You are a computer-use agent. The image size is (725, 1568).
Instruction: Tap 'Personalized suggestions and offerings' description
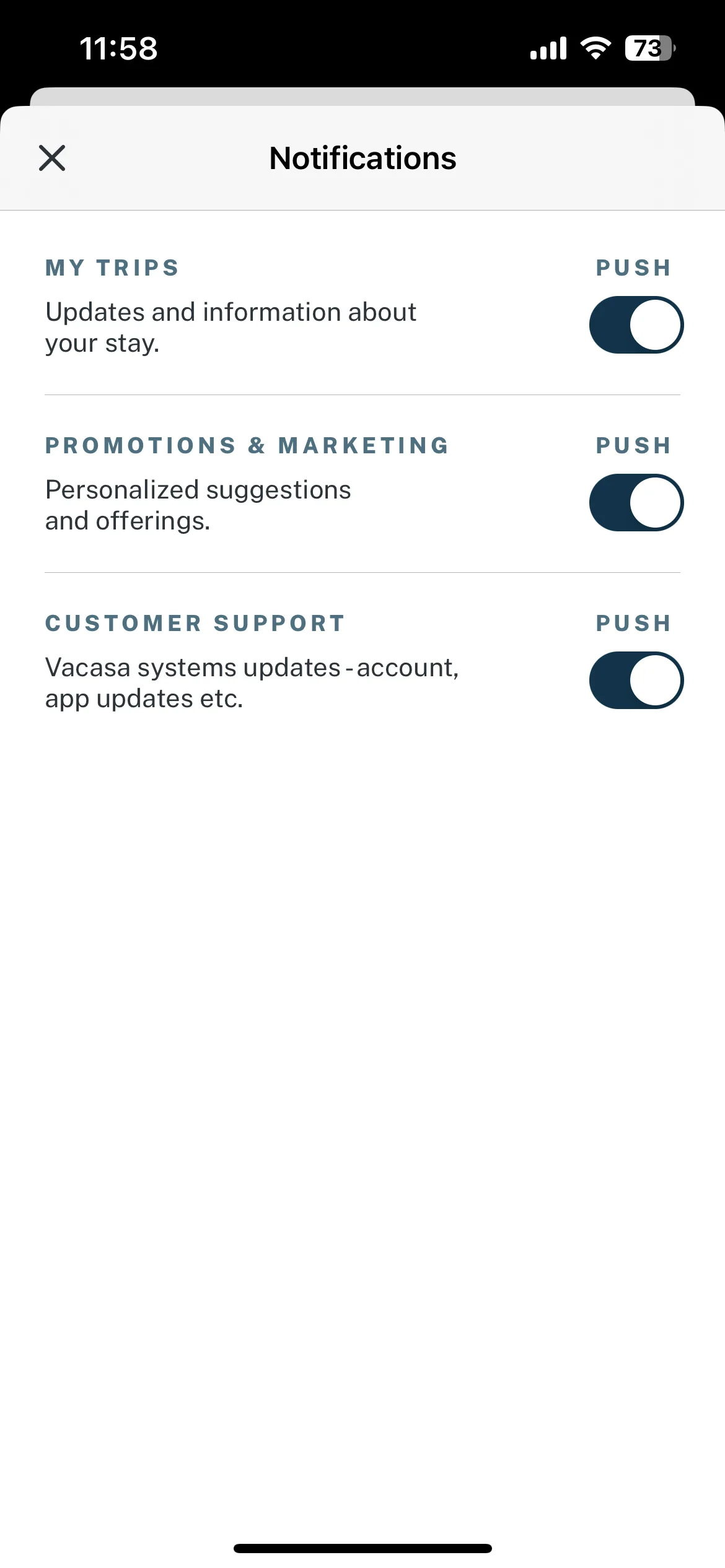[198, 505]
